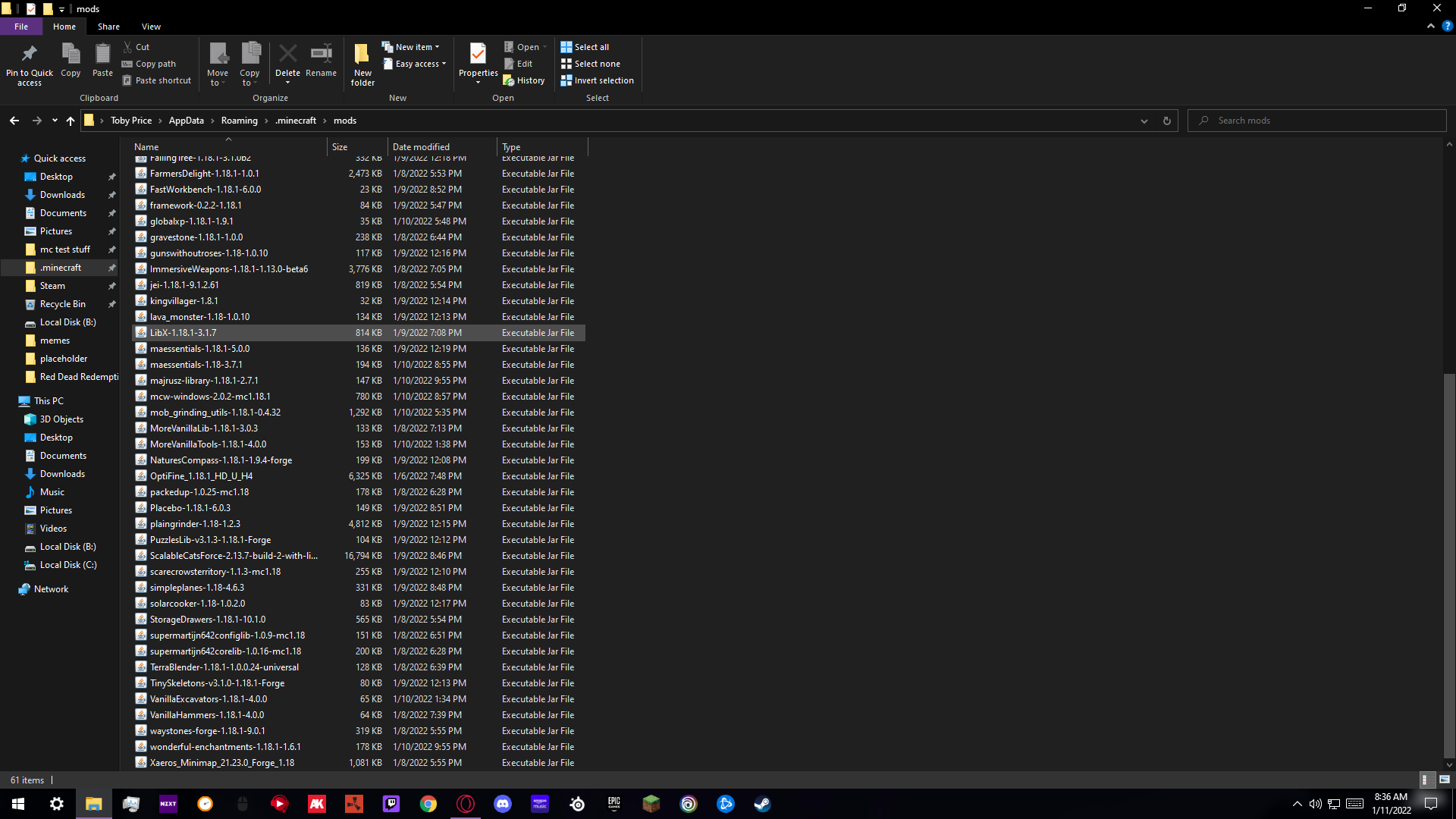The image size is (1456, 819).
Task: Open Local Disk (C:) in navigation pane
Action: [x=67, y=565]
